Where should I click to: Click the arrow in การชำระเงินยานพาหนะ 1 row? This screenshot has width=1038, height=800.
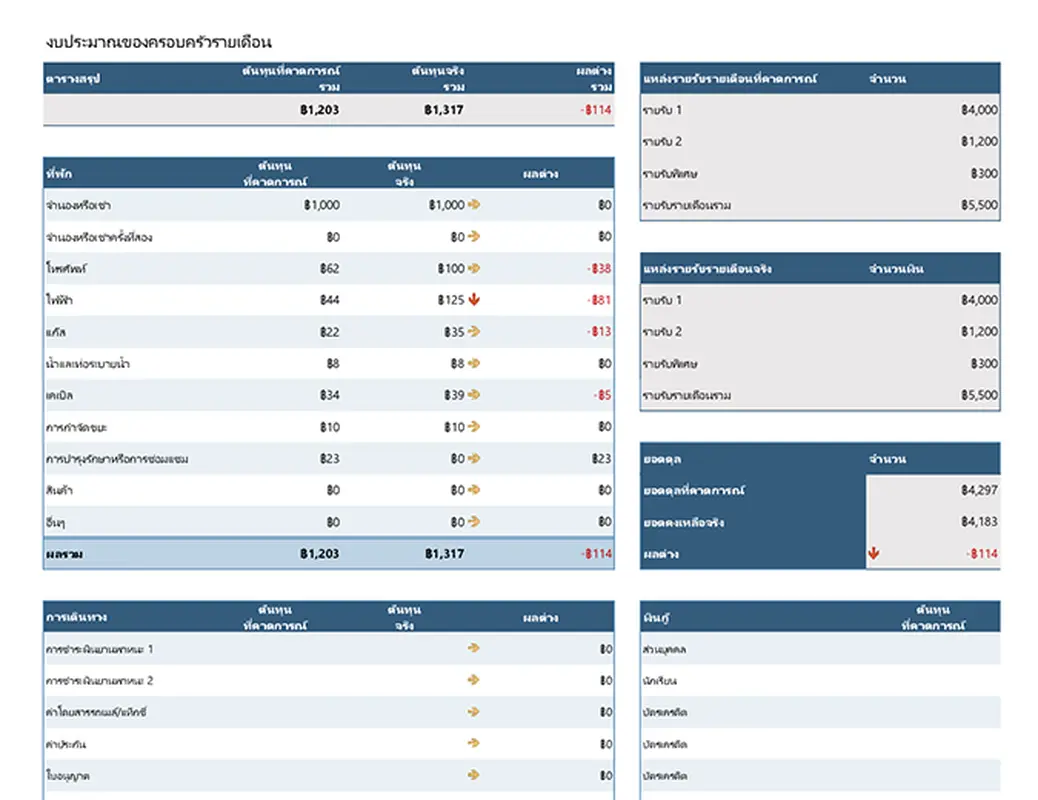tap(474, 649)
